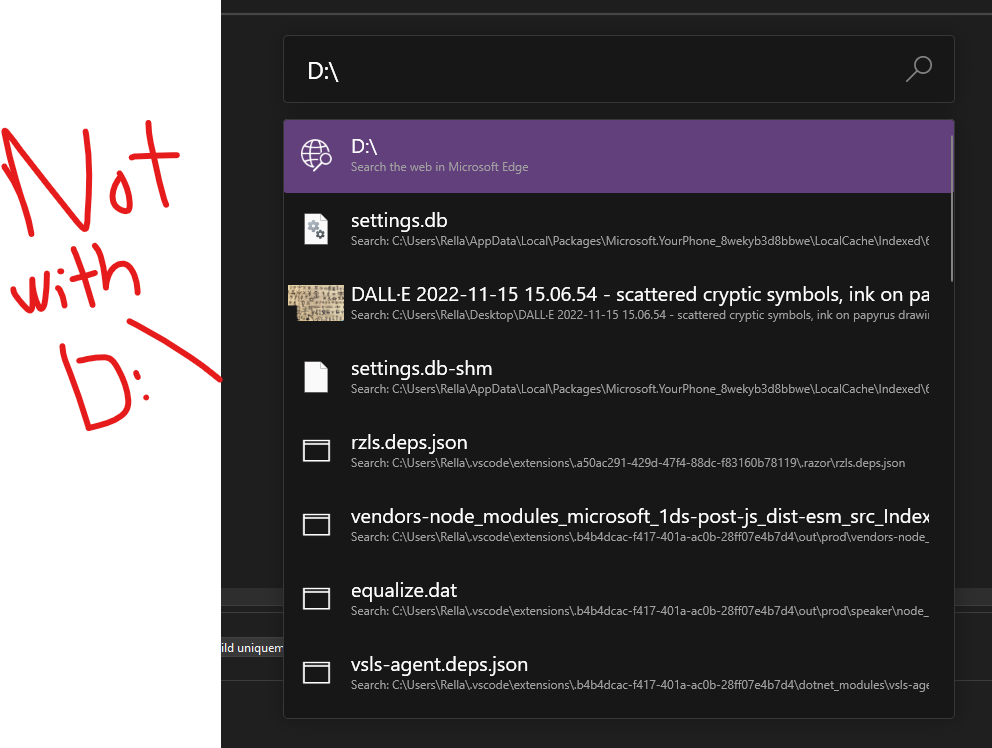Open the vsls-agent.deps.json result

(618, 674)
